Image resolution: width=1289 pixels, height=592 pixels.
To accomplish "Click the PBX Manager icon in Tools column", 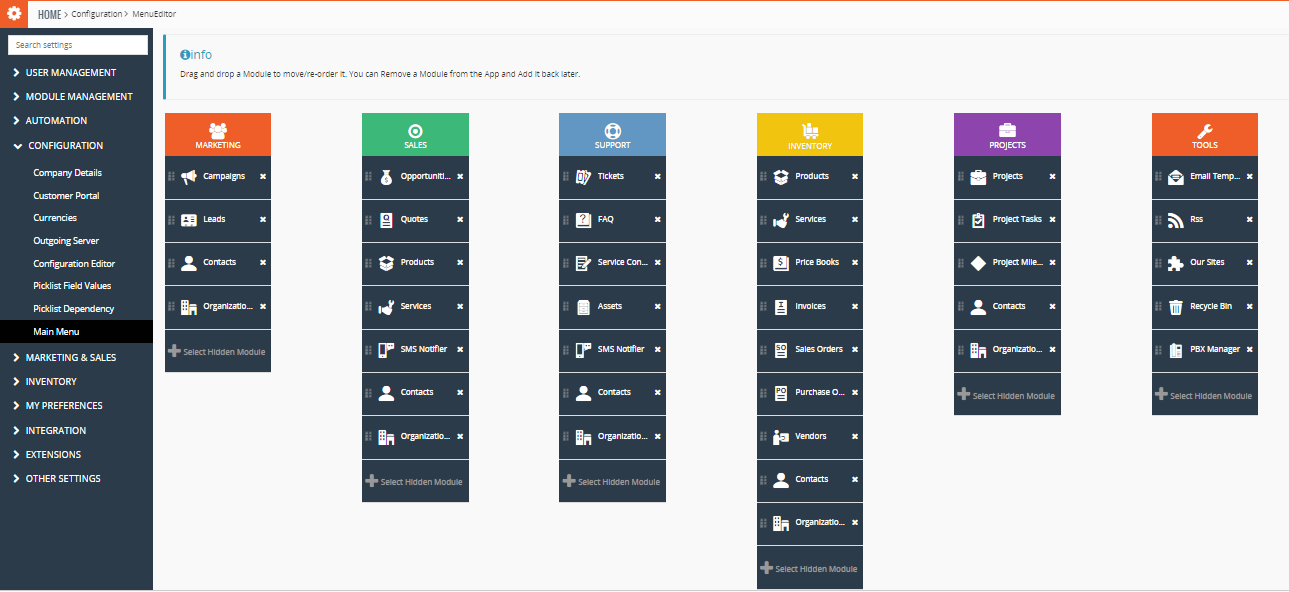I will [x=1175, y=350].
